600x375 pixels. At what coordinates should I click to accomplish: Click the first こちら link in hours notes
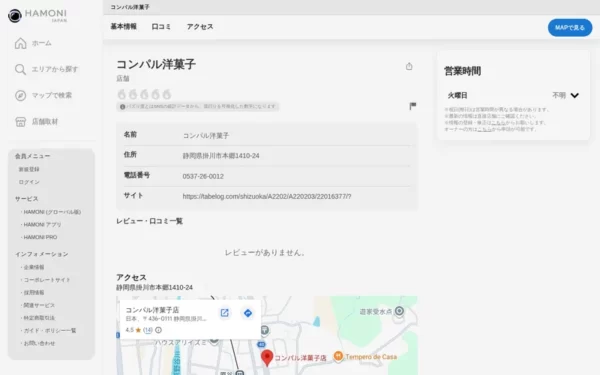498,122
